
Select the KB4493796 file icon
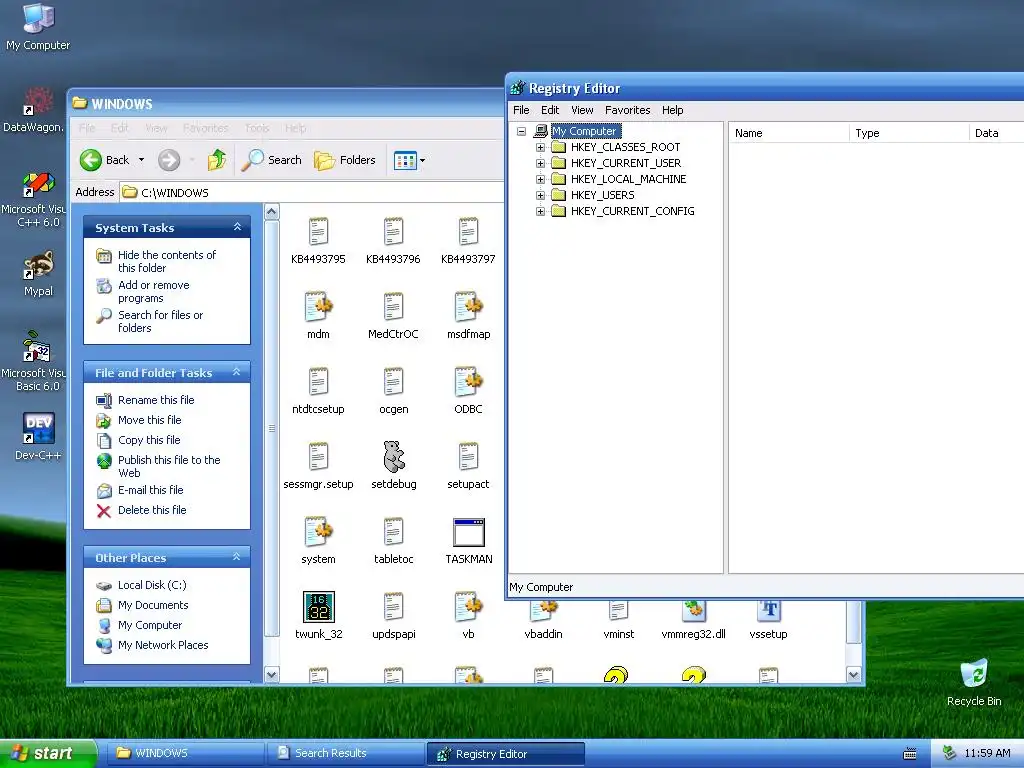(x=393, y=232)
